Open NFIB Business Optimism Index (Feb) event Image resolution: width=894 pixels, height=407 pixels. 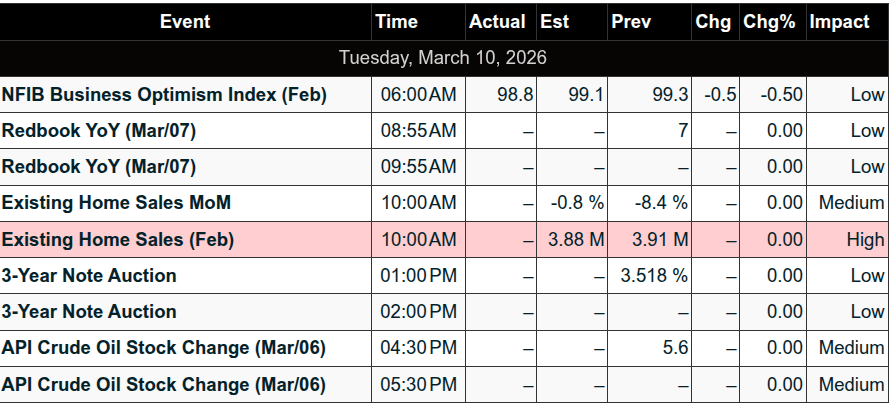click(x=164, y=95)
